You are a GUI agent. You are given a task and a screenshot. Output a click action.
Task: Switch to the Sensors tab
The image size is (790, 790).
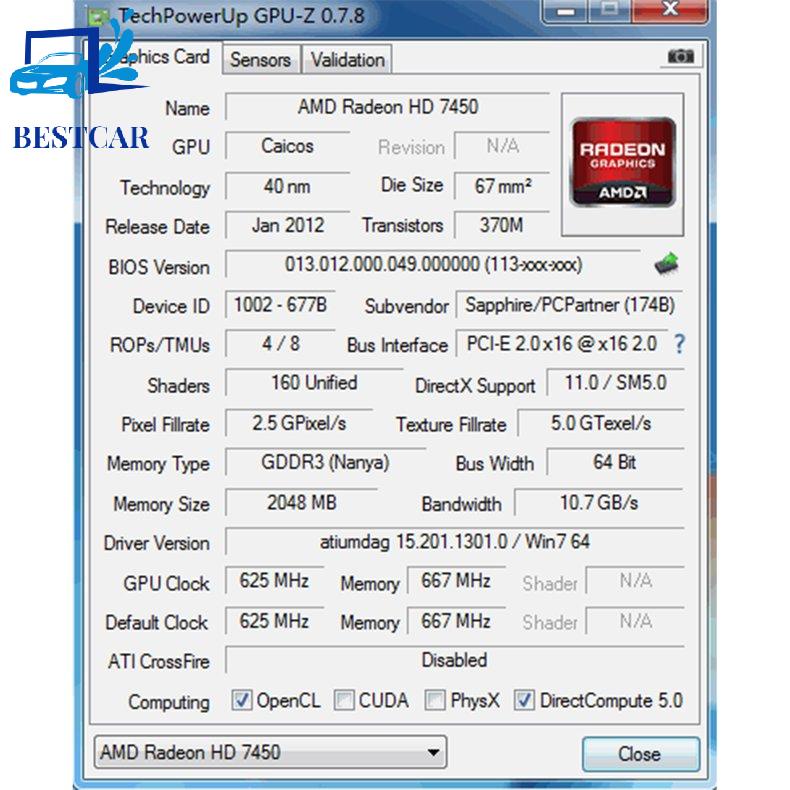261,60
